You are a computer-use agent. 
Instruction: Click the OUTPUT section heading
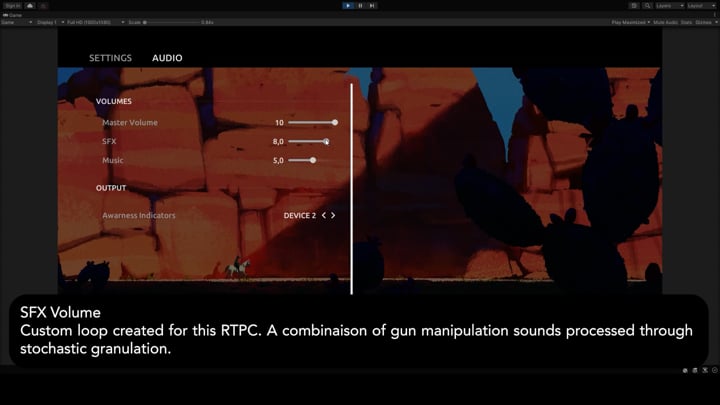coord(111,188)
